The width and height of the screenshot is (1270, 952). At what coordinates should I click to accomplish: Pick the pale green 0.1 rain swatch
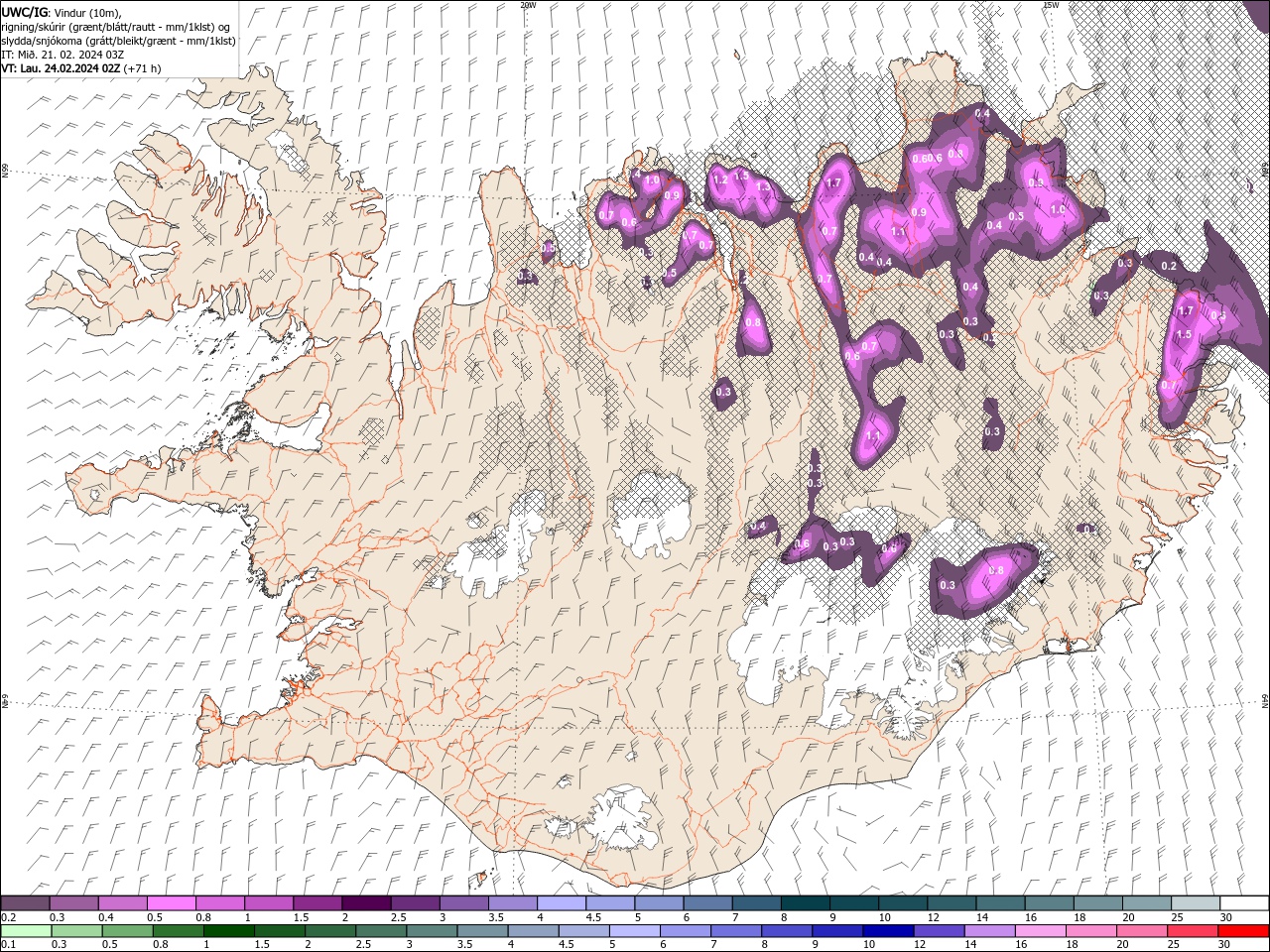[x=26, y=931]
